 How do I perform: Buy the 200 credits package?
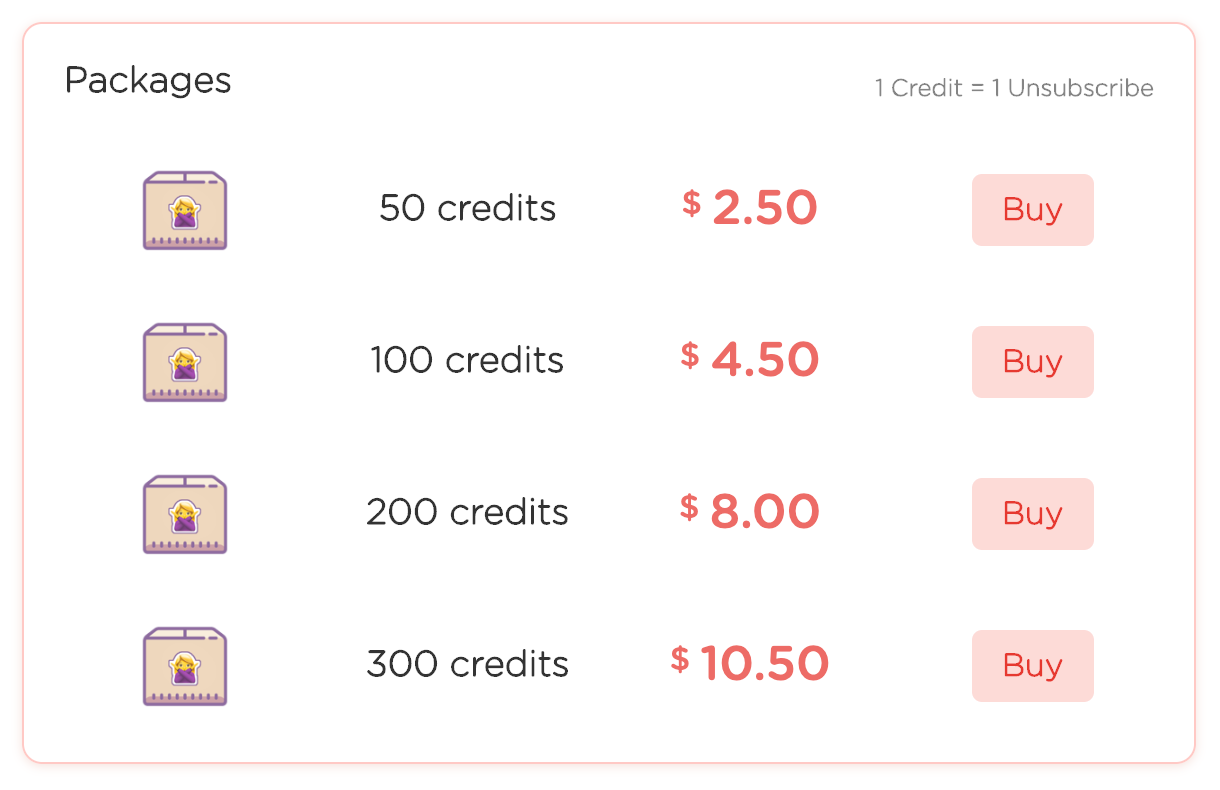[1032, 514]
